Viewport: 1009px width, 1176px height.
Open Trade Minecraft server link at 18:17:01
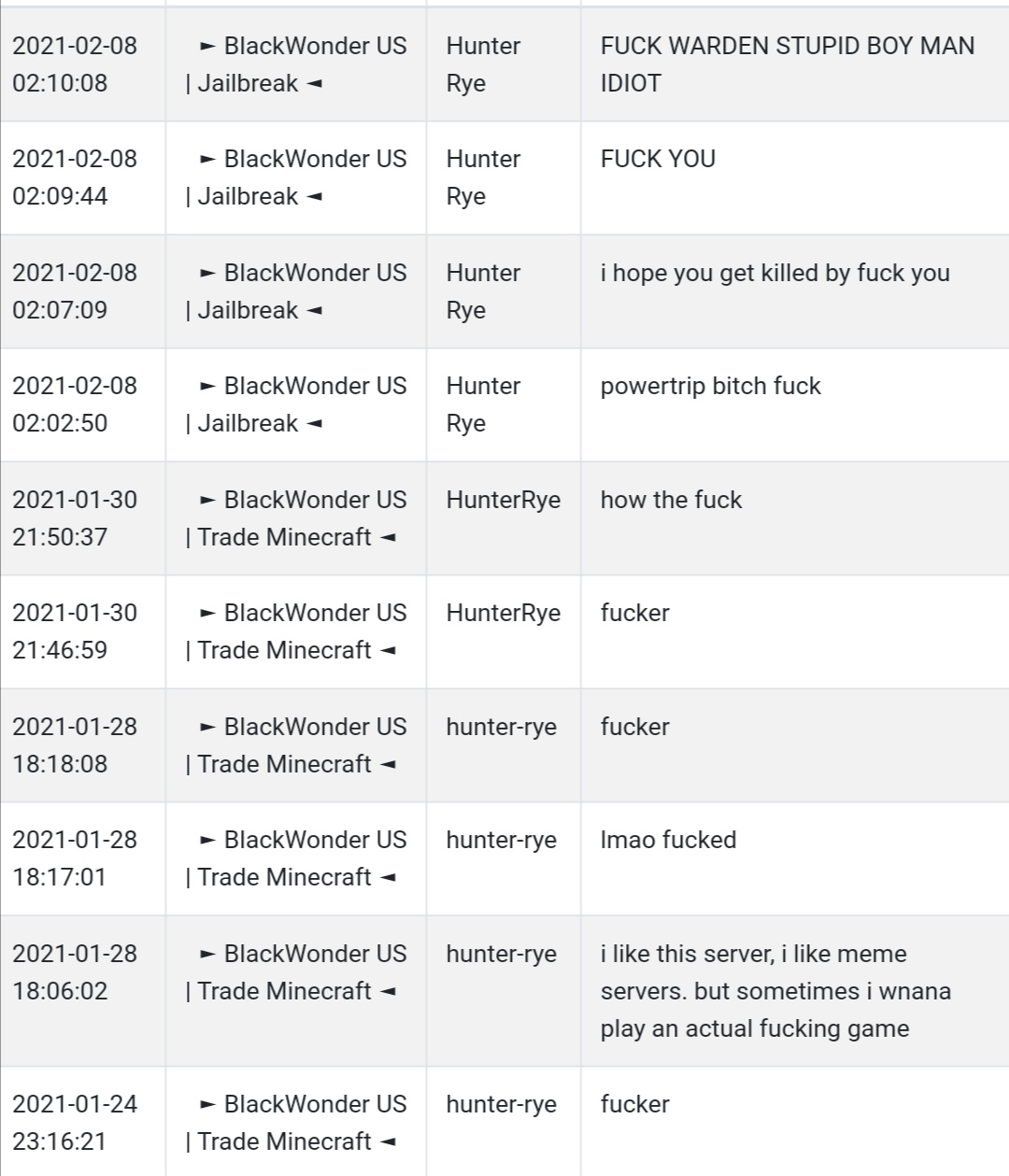pos(296,858)
